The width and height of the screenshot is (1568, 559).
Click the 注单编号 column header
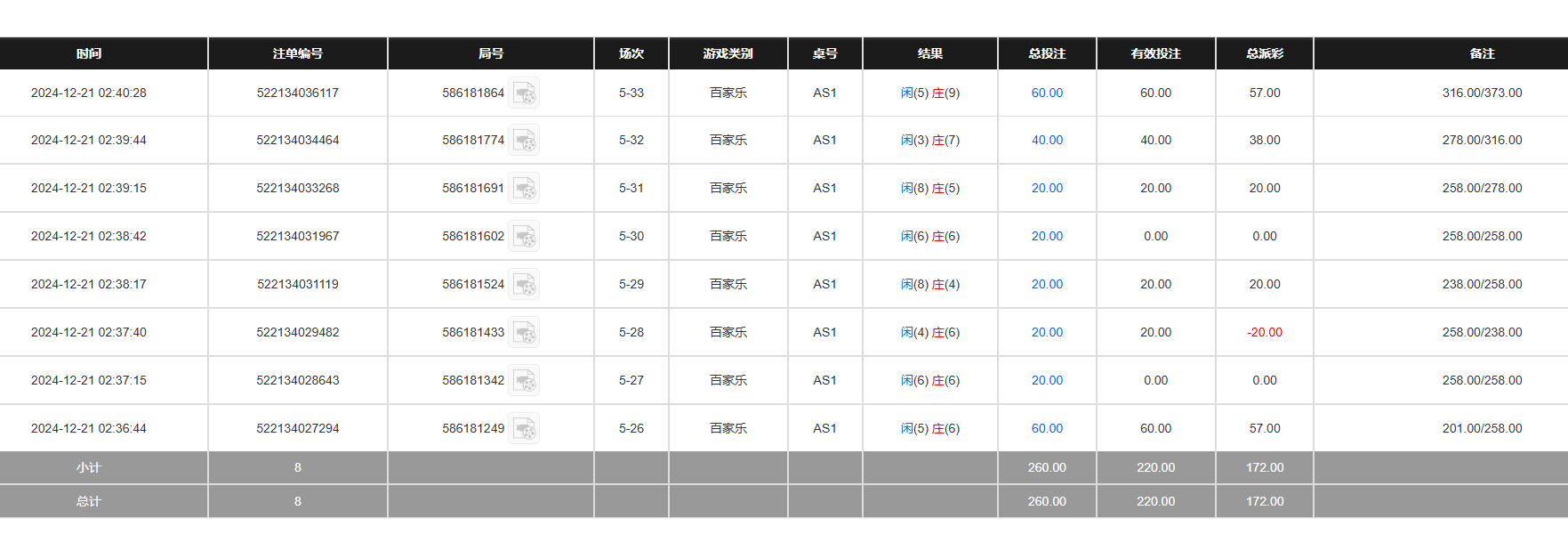tap(298, 53)
